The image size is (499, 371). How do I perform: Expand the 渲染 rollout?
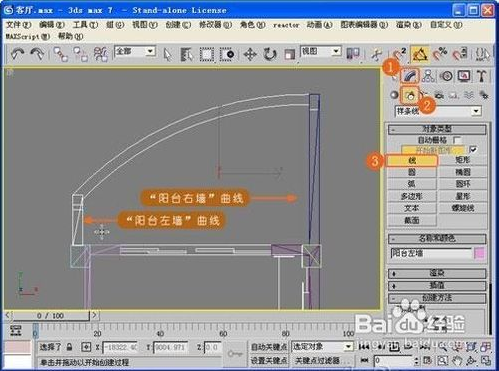[437, 273]
